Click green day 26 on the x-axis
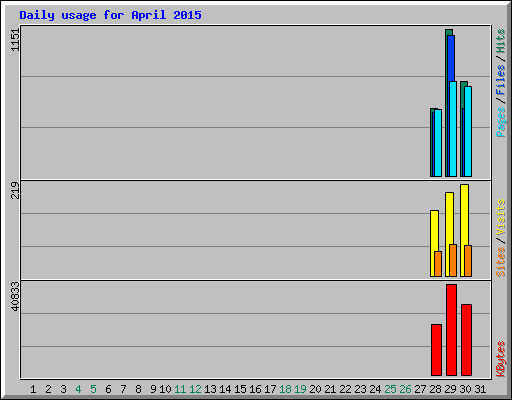This screenshot has height=400, width=512. 405,389
